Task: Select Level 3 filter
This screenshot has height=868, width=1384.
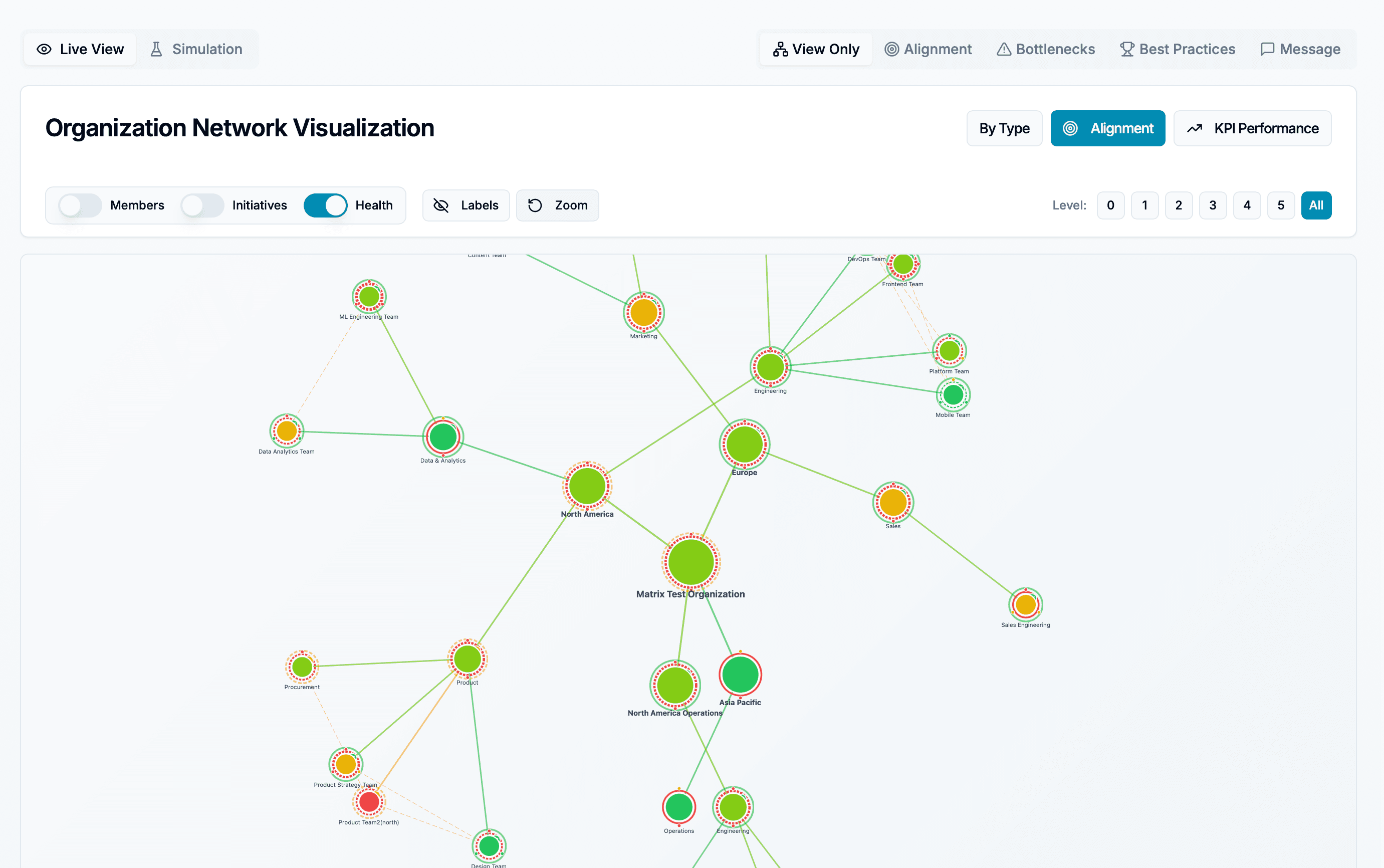Action: click(x=1212, y=205)
